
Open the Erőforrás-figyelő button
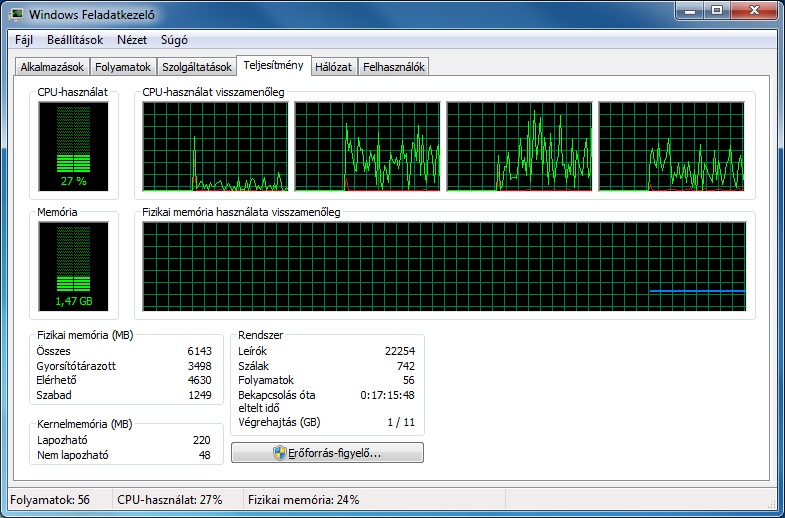[x=327, y=452]
